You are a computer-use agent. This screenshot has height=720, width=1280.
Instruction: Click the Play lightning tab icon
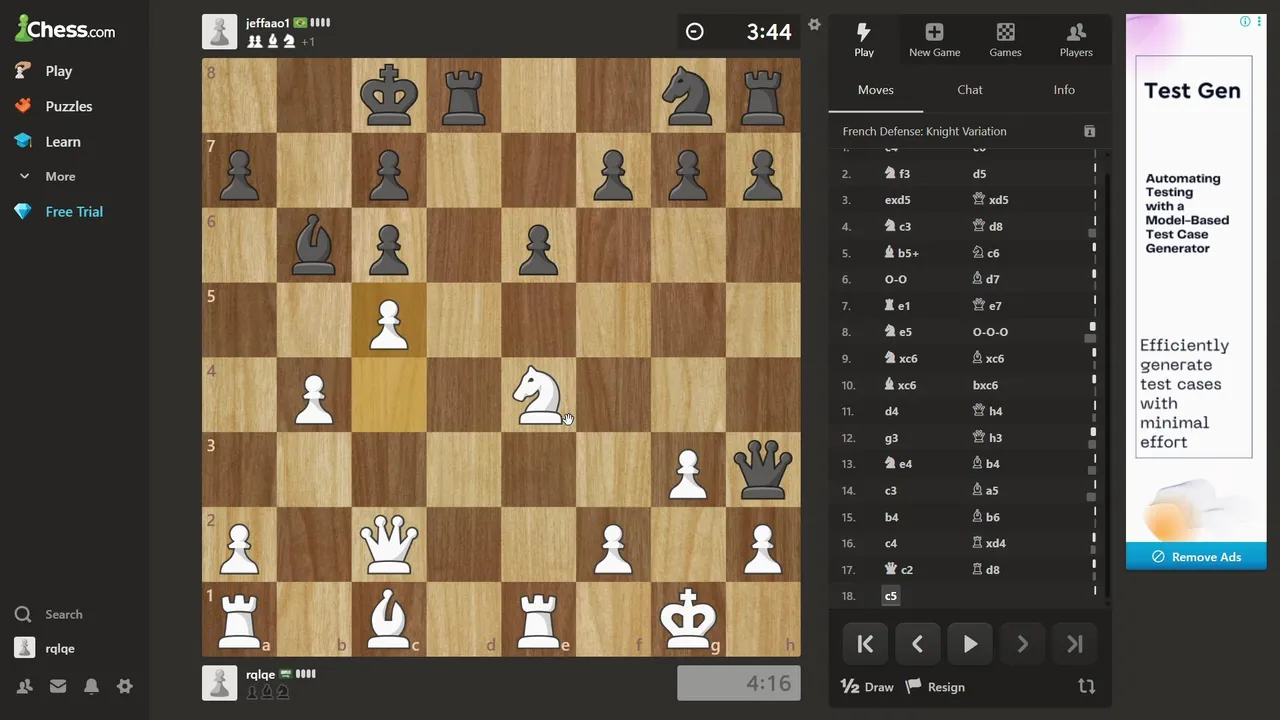[864, 40]
